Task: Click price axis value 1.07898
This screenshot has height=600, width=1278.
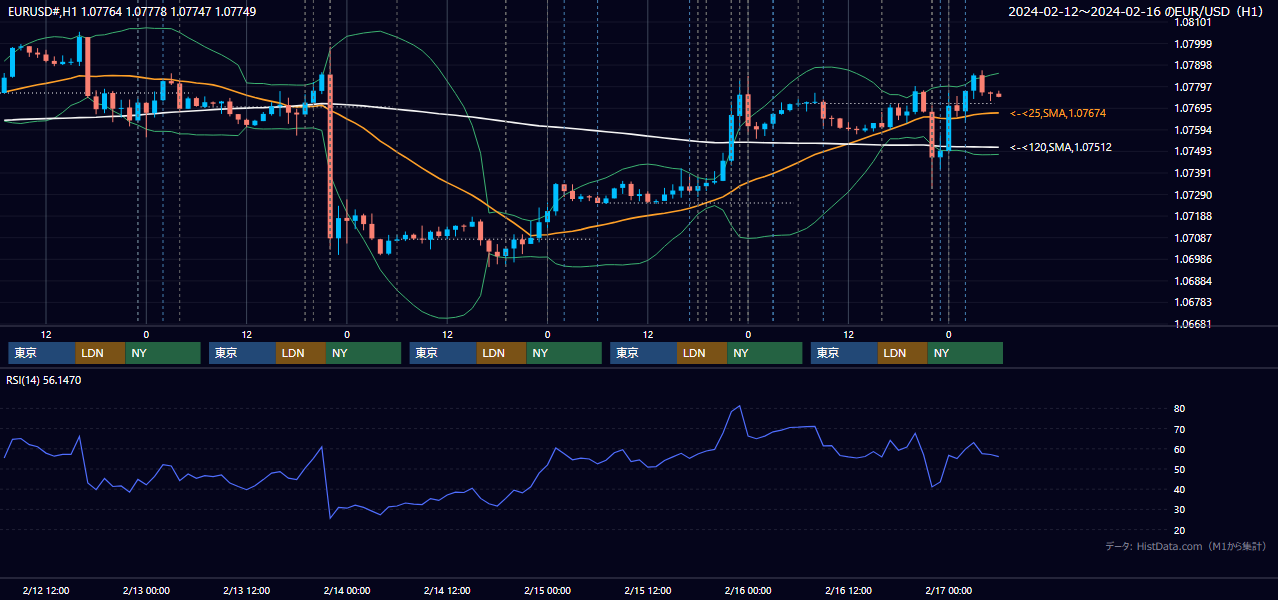Action: coord(1193,66)
